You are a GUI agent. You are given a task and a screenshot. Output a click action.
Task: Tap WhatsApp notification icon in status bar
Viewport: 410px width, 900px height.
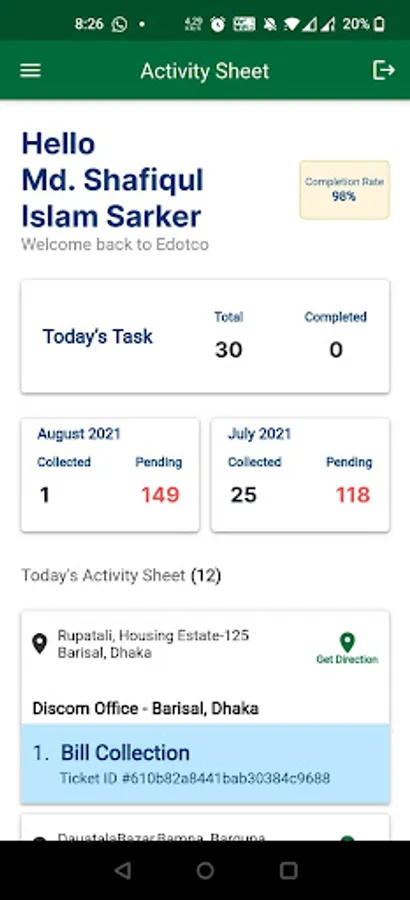tap(119, 24)
